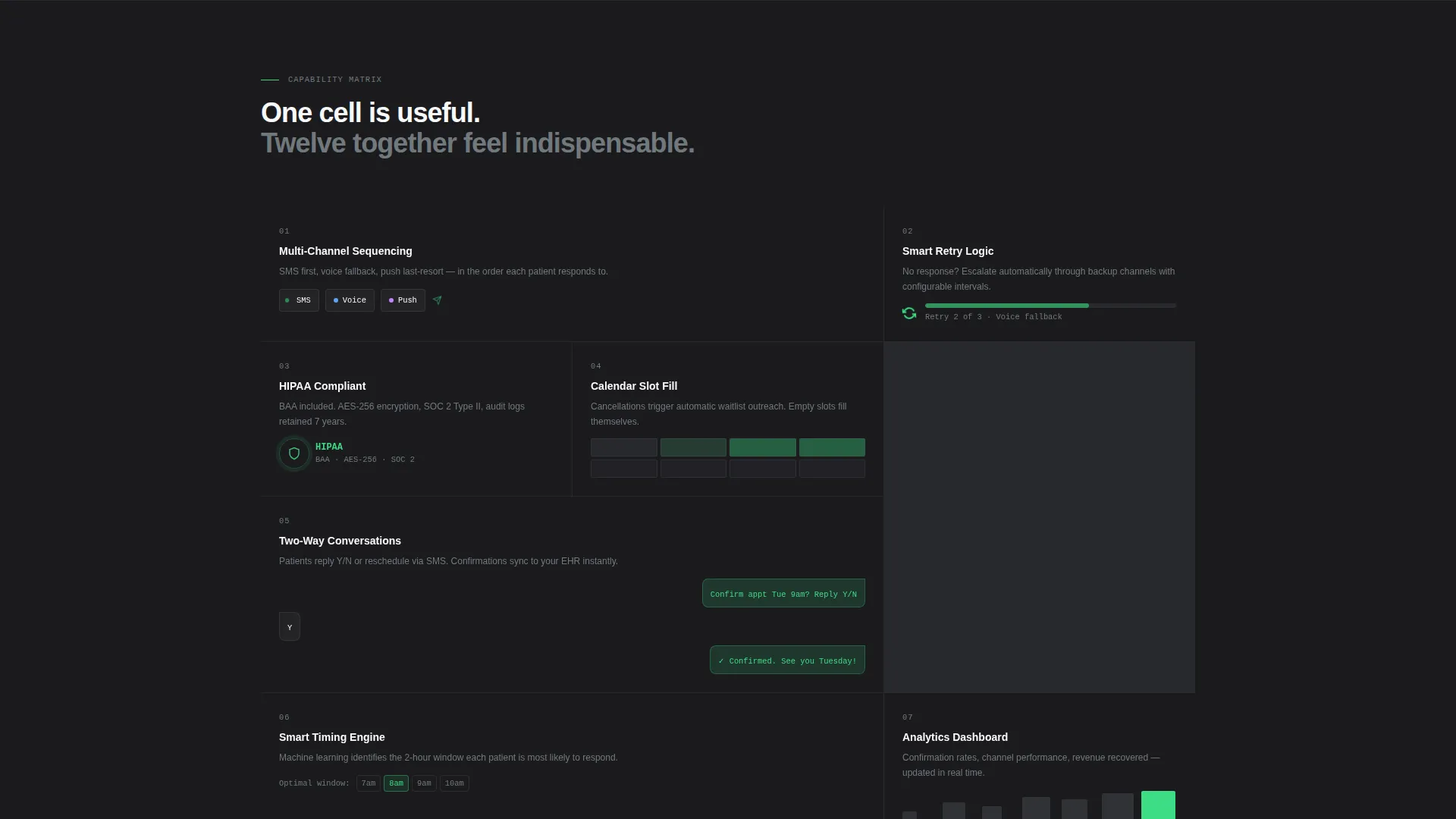This screenshot has width=1456, height=819.
Task: Click the retry progress bar
Action: pyautogui.click(x=1050, y=306)
